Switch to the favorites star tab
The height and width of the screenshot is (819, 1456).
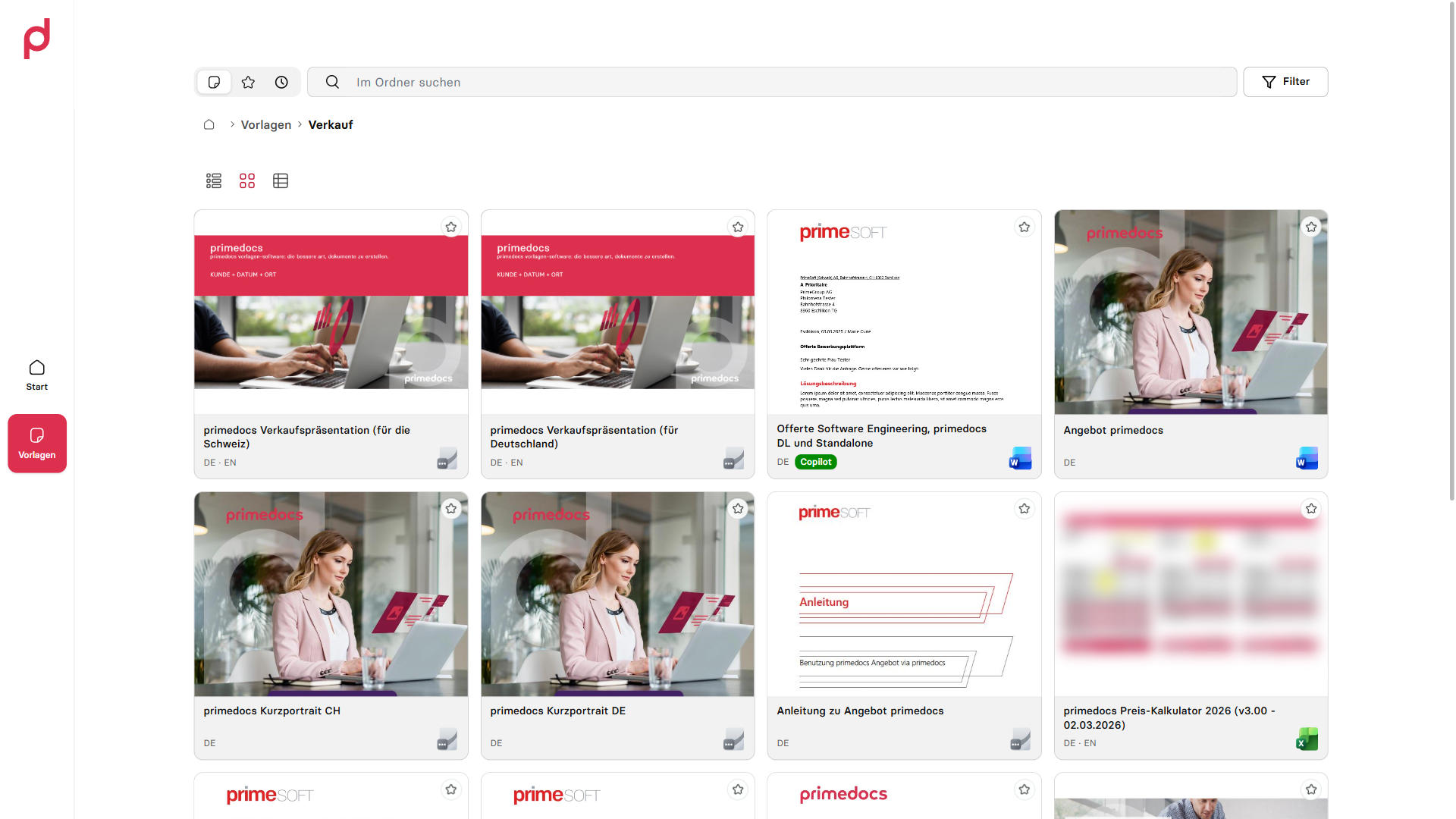(248, 82)
